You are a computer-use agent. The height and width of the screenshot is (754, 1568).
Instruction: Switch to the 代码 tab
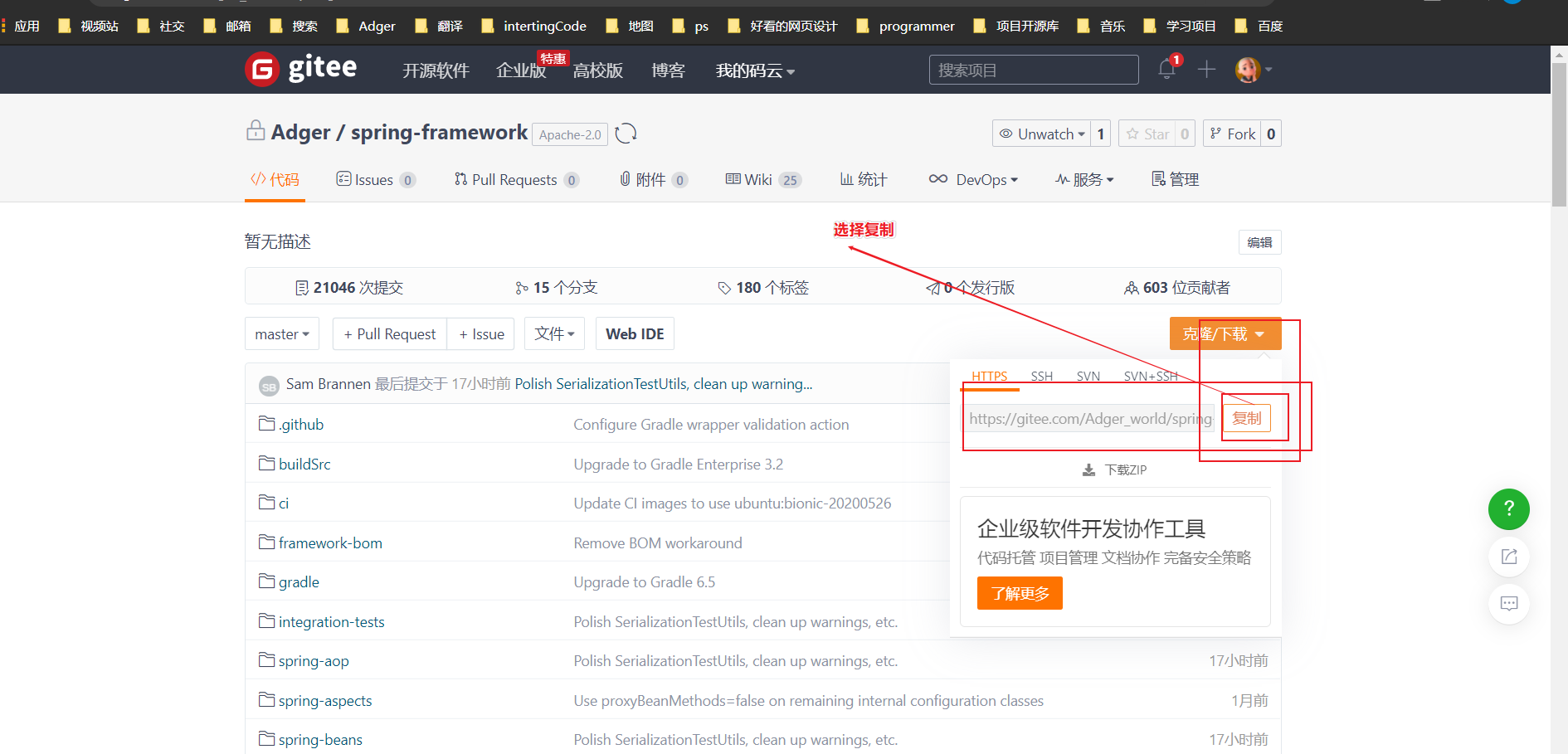(275, 179)
